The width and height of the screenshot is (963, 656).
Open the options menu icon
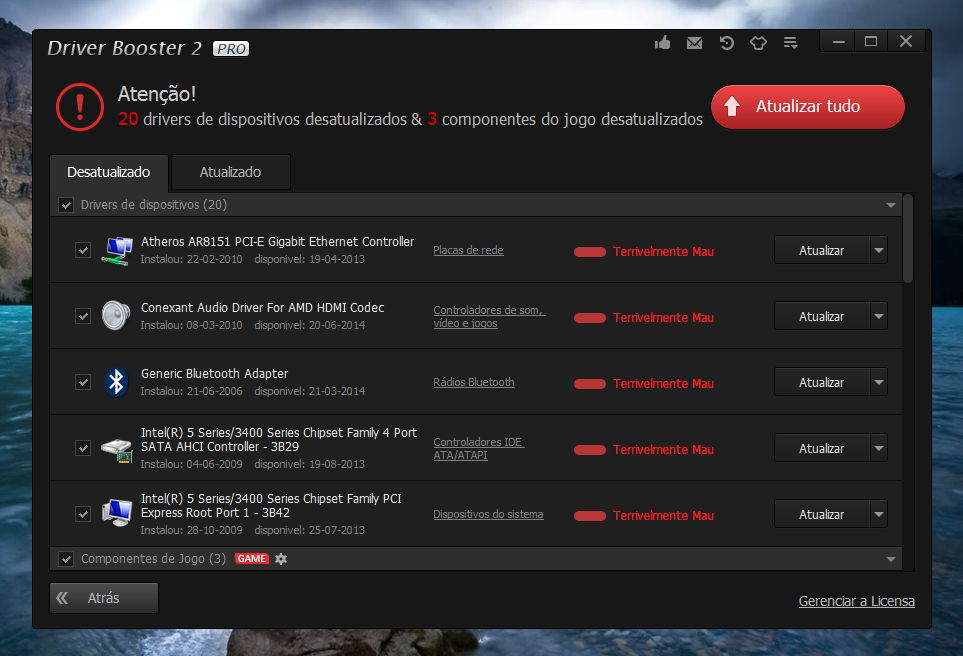(x=790, y=43)
